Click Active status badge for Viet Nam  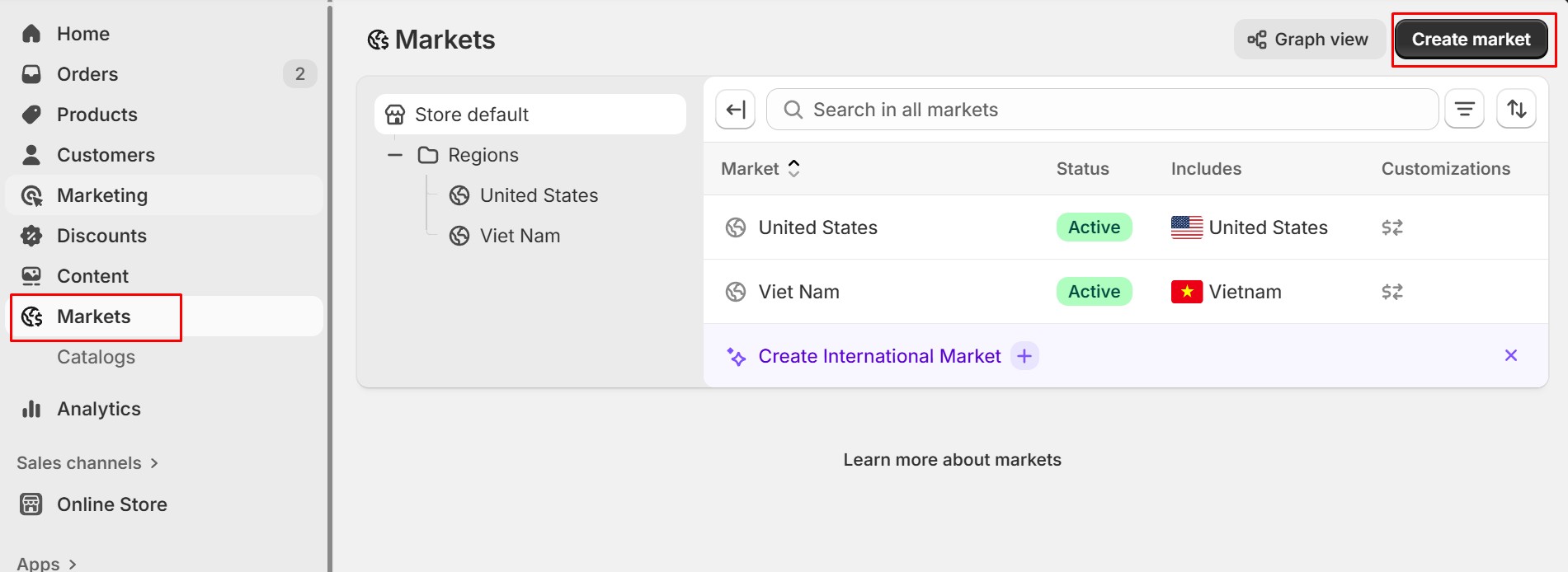point(1094,292)
